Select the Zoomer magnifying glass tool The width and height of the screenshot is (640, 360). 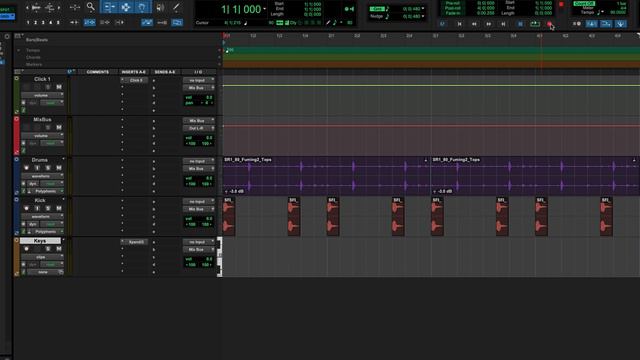[x=91, y=7]
